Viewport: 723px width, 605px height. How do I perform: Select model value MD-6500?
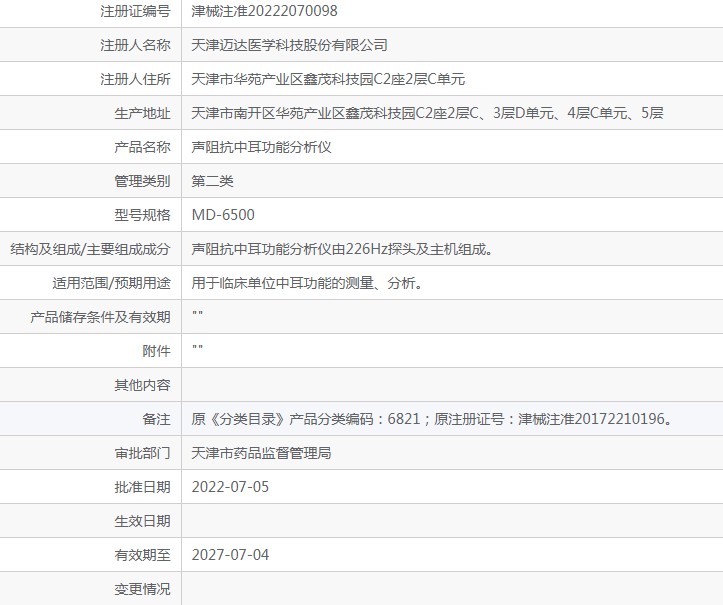point(223,215)
